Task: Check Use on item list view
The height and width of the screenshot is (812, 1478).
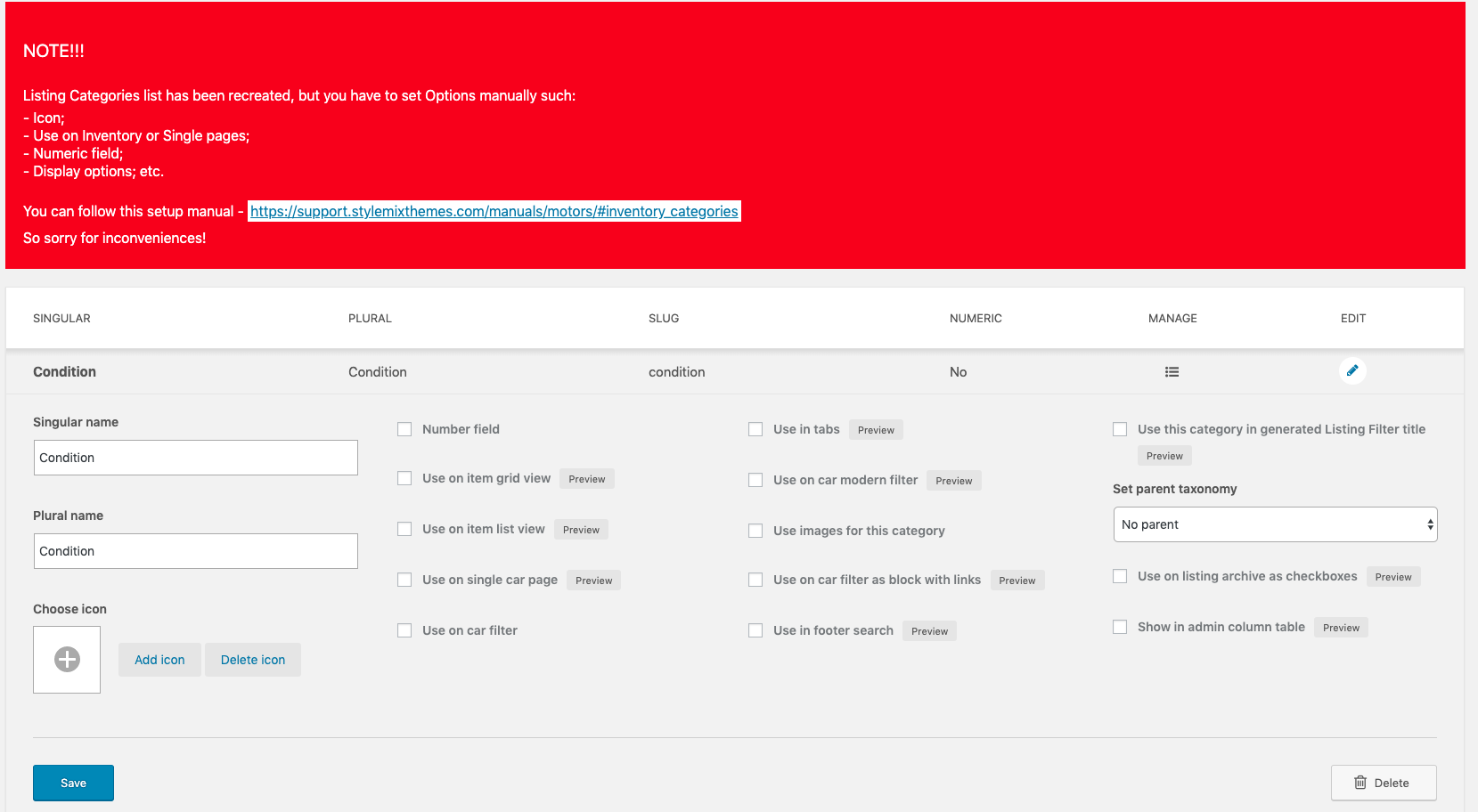Action: (x=404, y=529)
